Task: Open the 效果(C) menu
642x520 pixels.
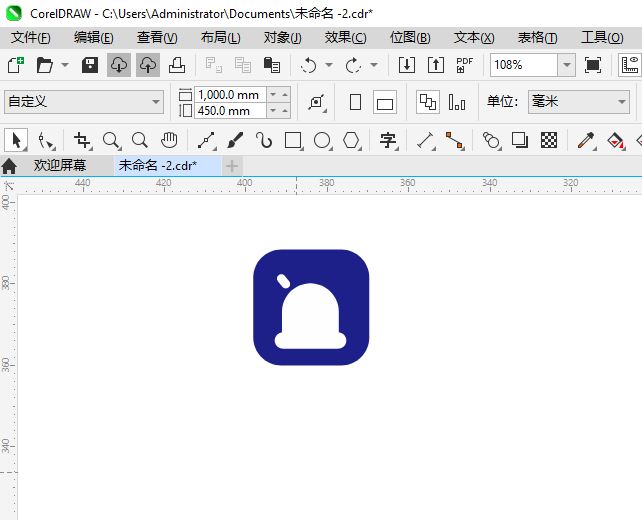Action: click(x=346, y=38)
